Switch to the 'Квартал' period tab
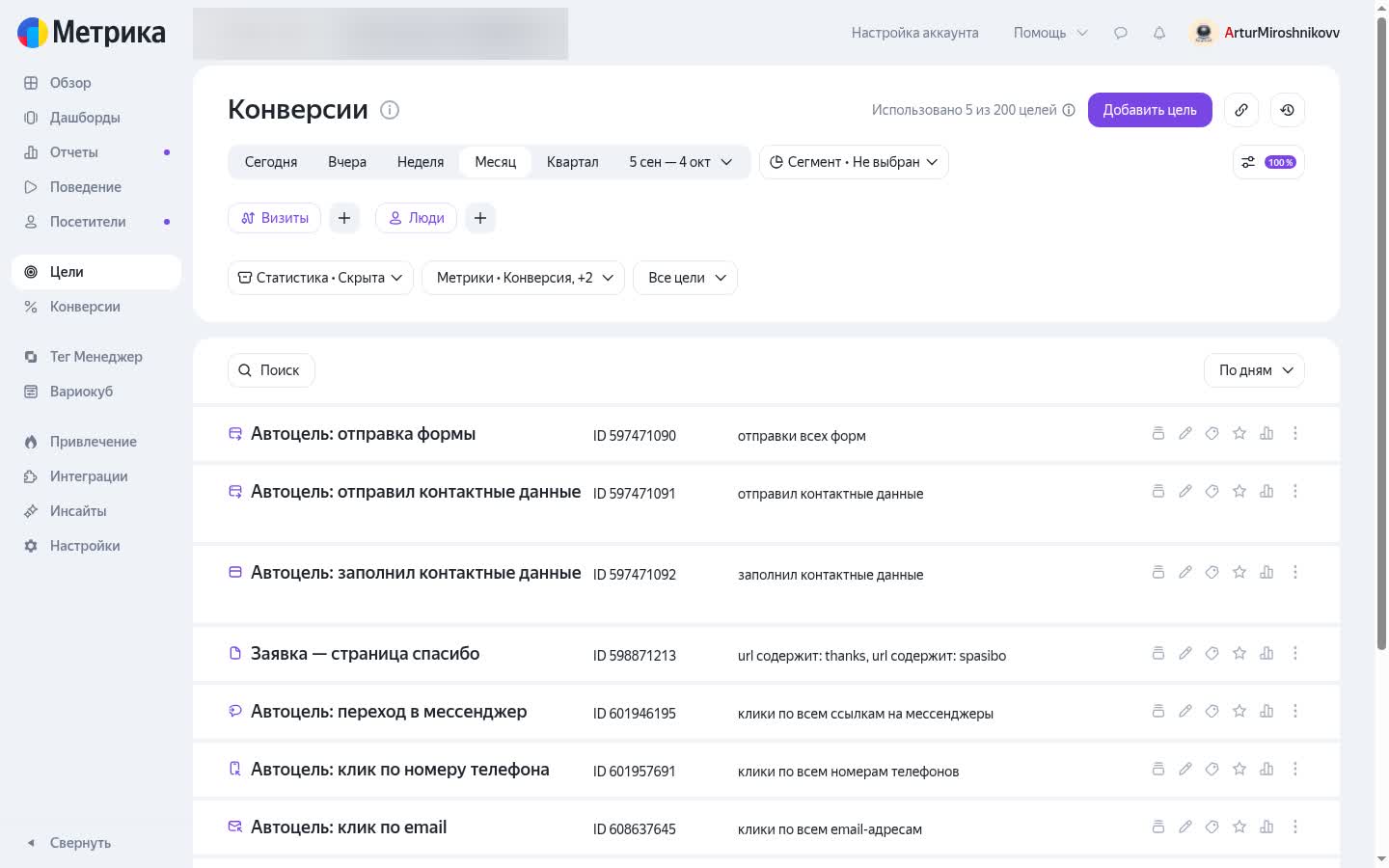Viewport: 1389px width, 868px height. (573, 162)
